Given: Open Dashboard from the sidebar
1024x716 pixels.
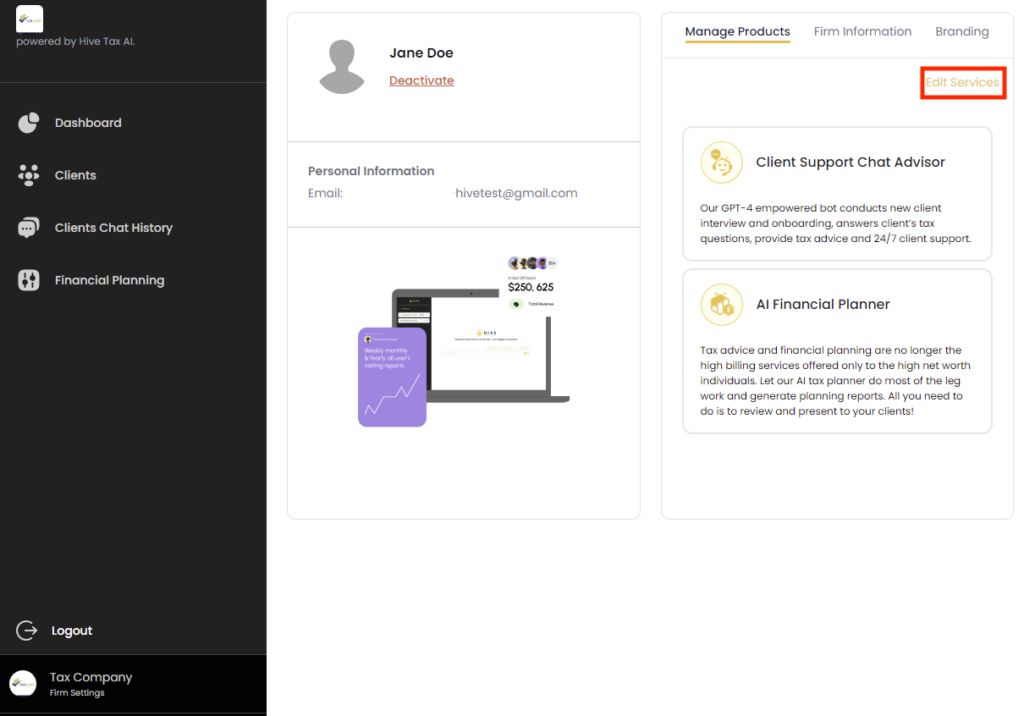Looking at the screenshot, I should click(88, 123).
